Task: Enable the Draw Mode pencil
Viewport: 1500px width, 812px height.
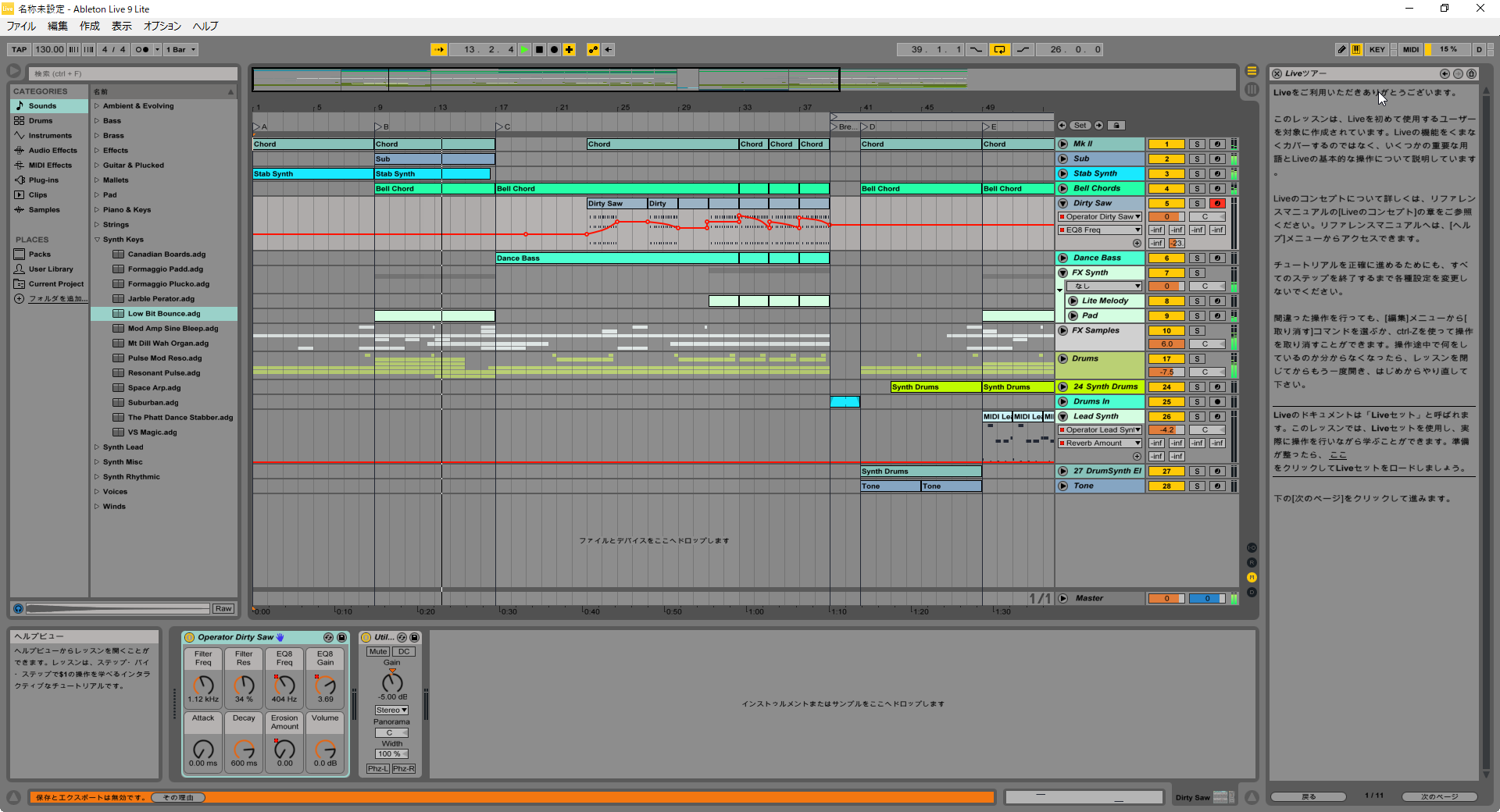Action: point(1341,49)
